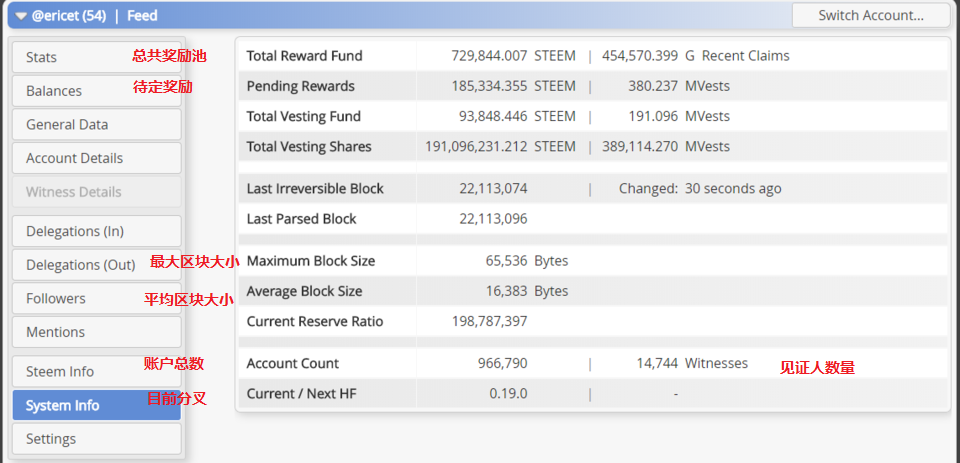This screenshot has height=463, width=960.
Task: Click the Switch Account button
Action: (870, 15)
